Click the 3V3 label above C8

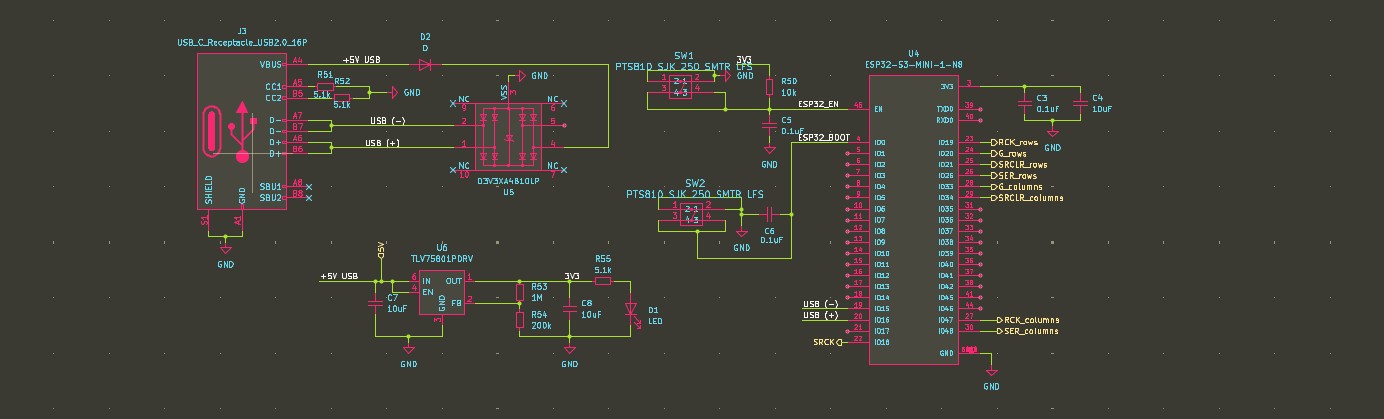[572, 276]
